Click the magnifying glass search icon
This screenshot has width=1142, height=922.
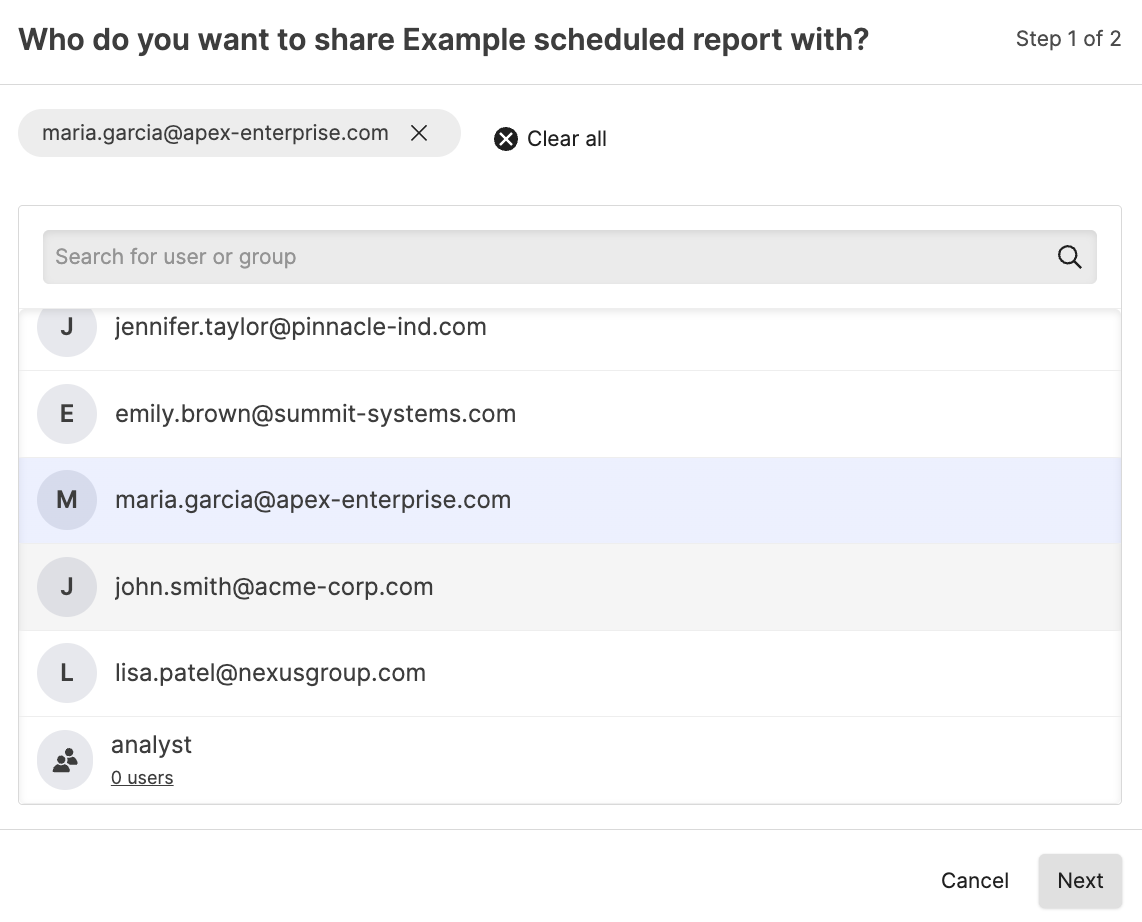(1069, 257)
